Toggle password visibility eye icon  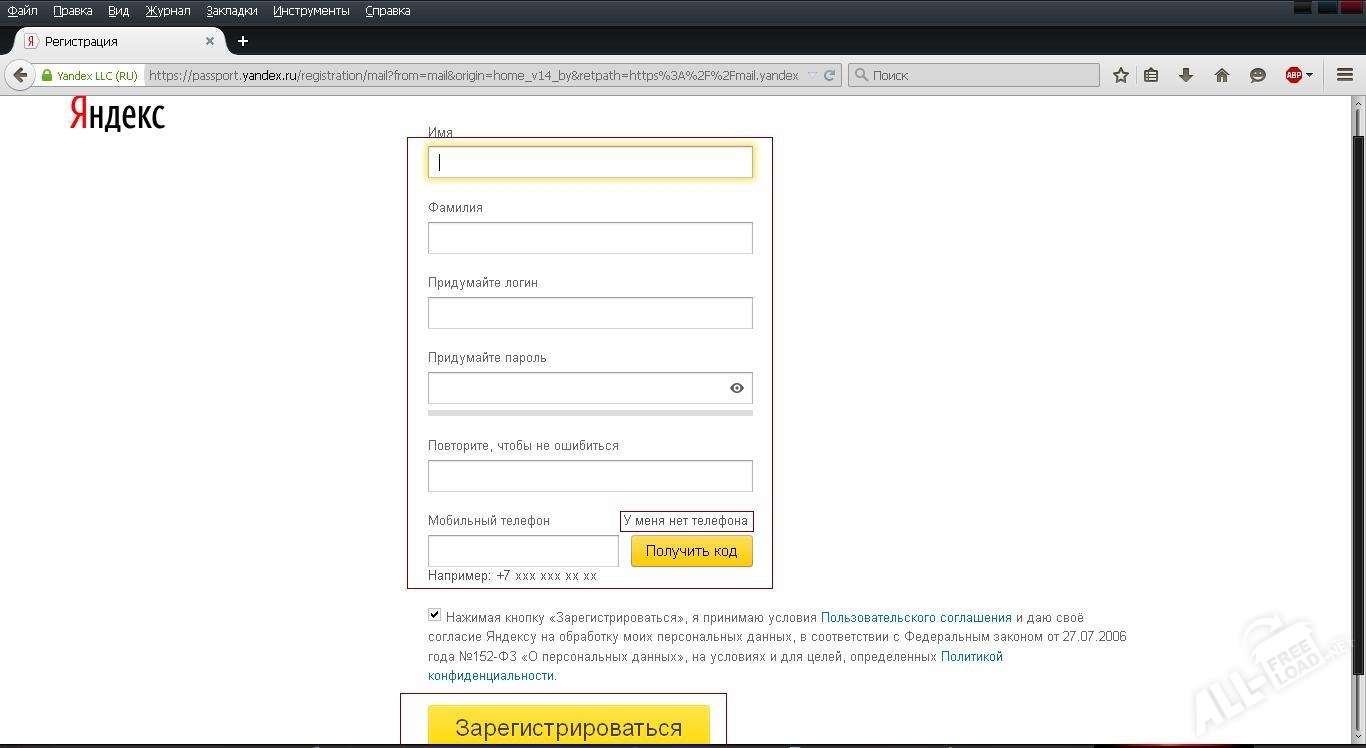click(x=737, y=388)
